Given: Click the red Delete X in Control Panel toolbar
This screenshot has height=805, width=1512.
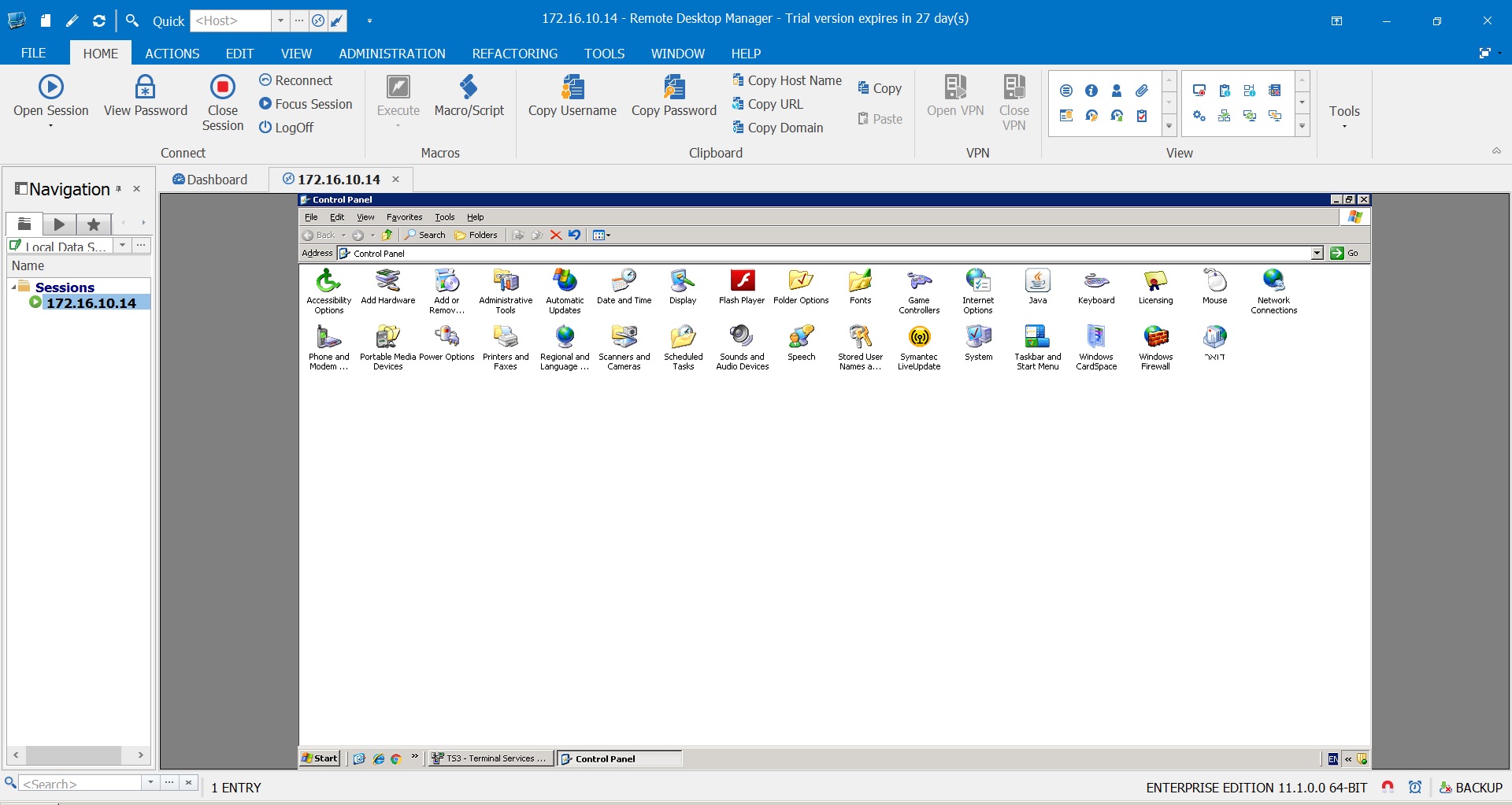Looking at the screenshot, I should (555, 235).
